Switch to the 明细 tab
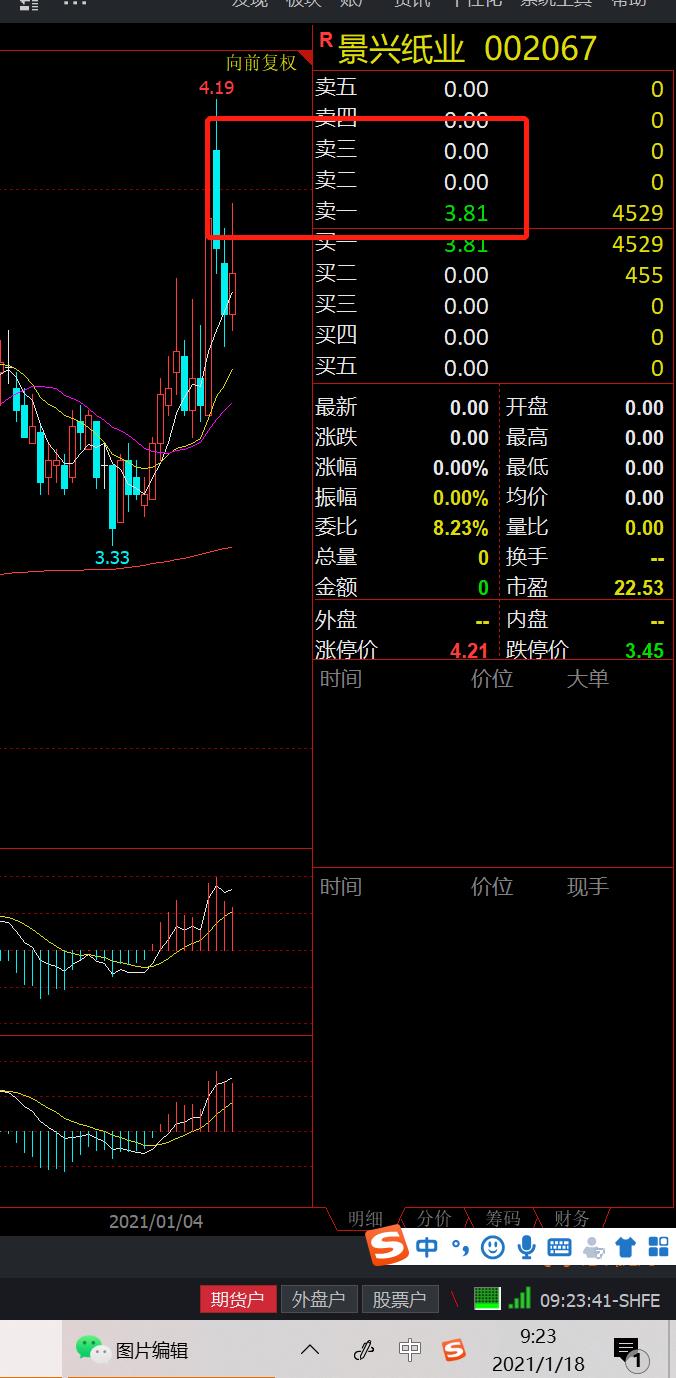The width and height of the screenshot is (676, 1378). tap(365, 1219)
